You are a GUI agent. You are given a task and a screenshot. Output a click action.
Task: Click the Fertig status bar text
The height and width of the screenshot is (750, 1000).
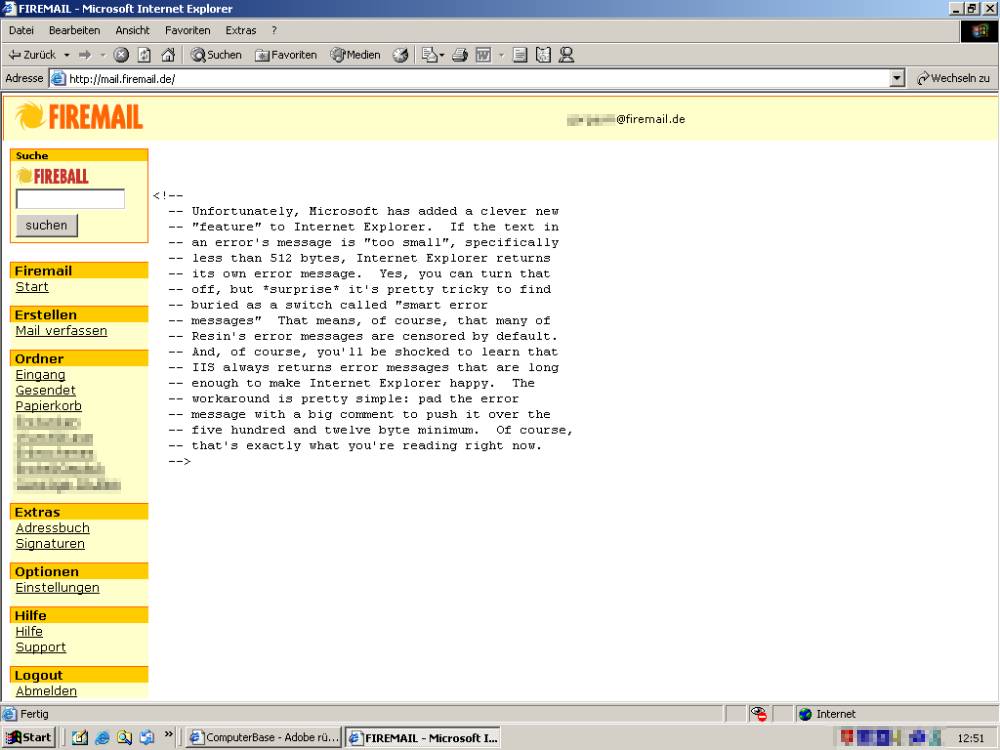(34, 714)
